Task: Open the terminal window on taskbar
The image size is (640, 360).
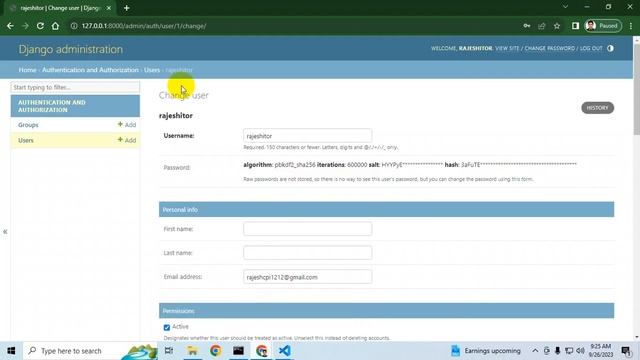Action: [238, 351]
